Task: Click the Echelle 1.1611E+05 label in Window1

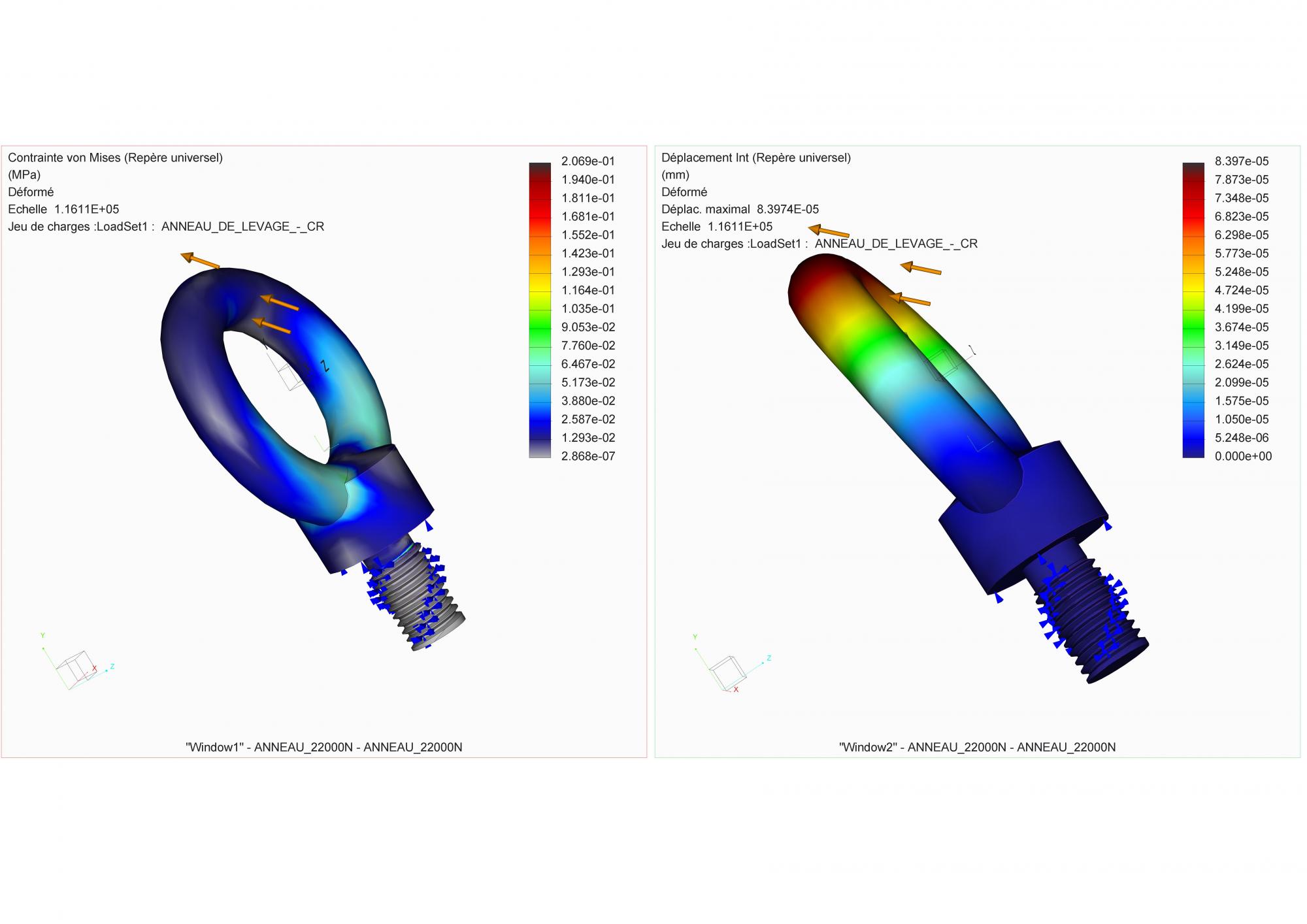Action: tap(63, 209)
